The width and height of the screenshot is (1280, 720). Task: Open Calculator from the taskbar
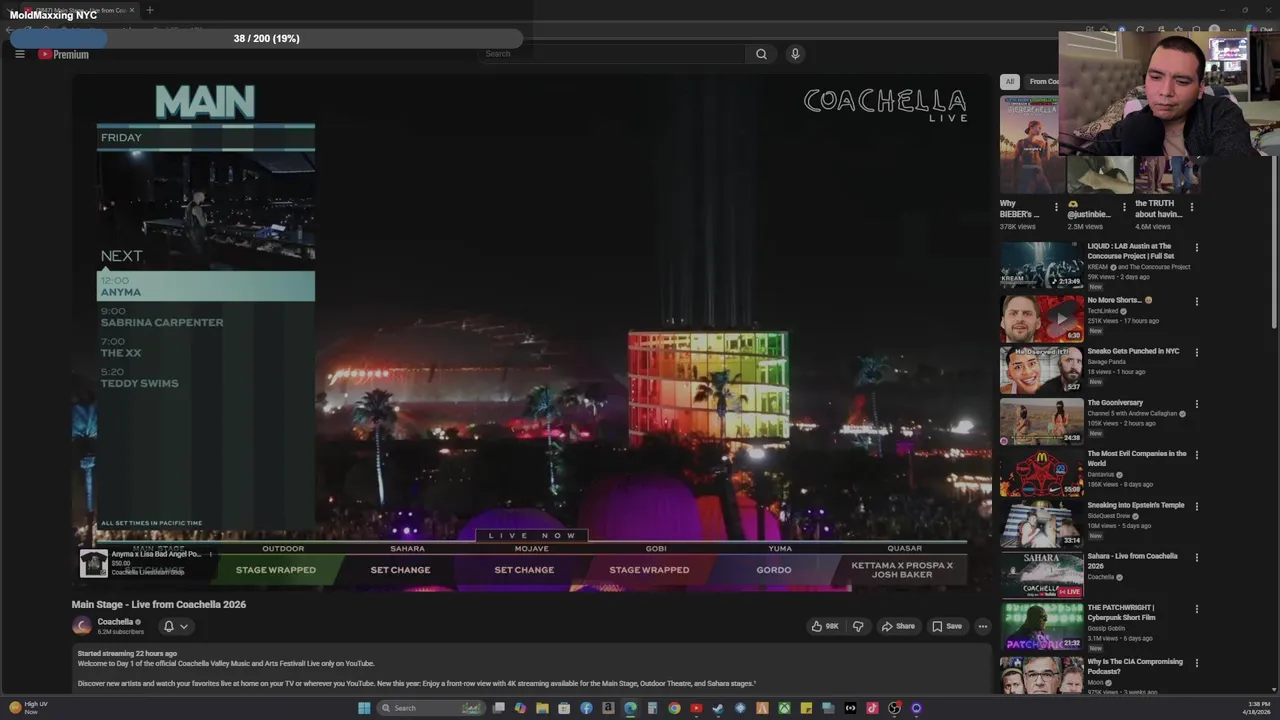click(x=652, y=708)
